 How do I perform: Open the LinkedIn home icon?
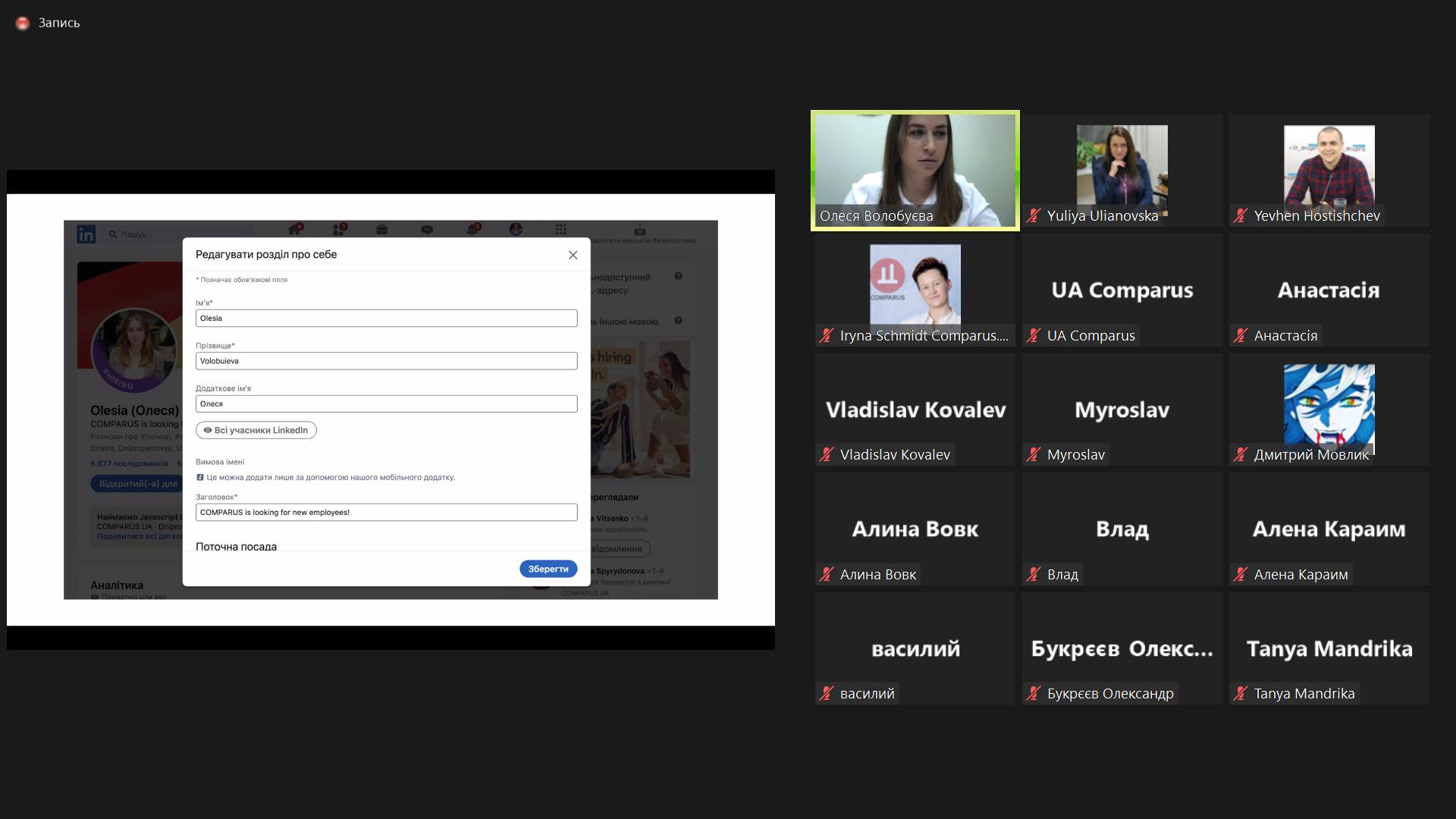coord(296,229)
